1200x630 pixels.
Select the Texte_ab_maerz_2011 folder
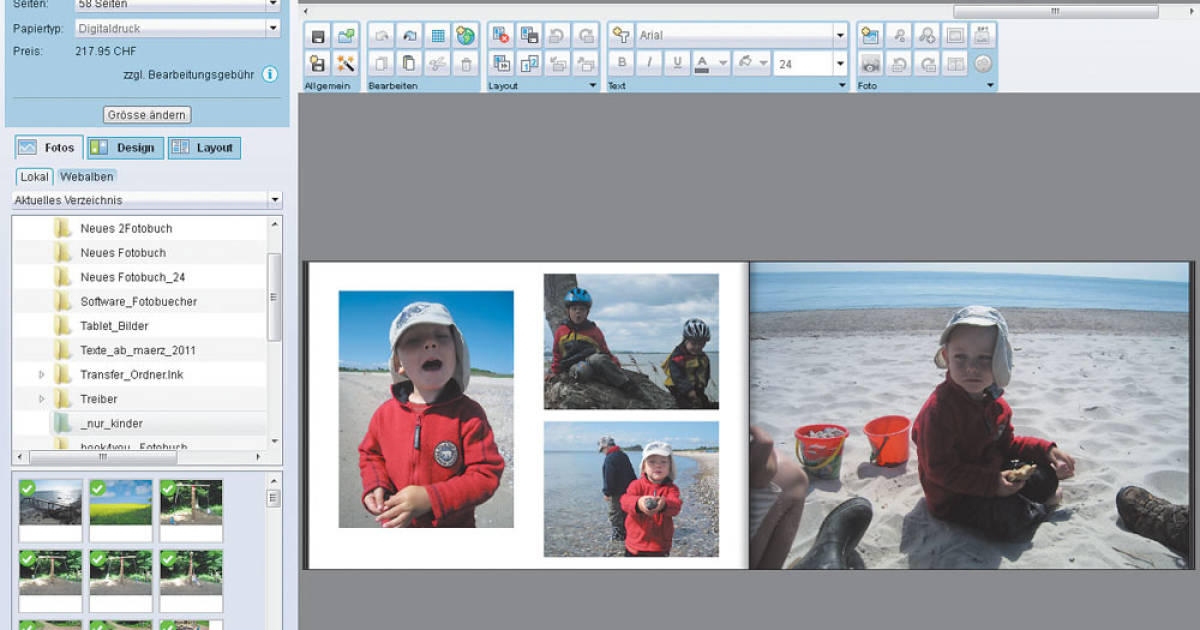pyautogui.click(x=140, y=350)
